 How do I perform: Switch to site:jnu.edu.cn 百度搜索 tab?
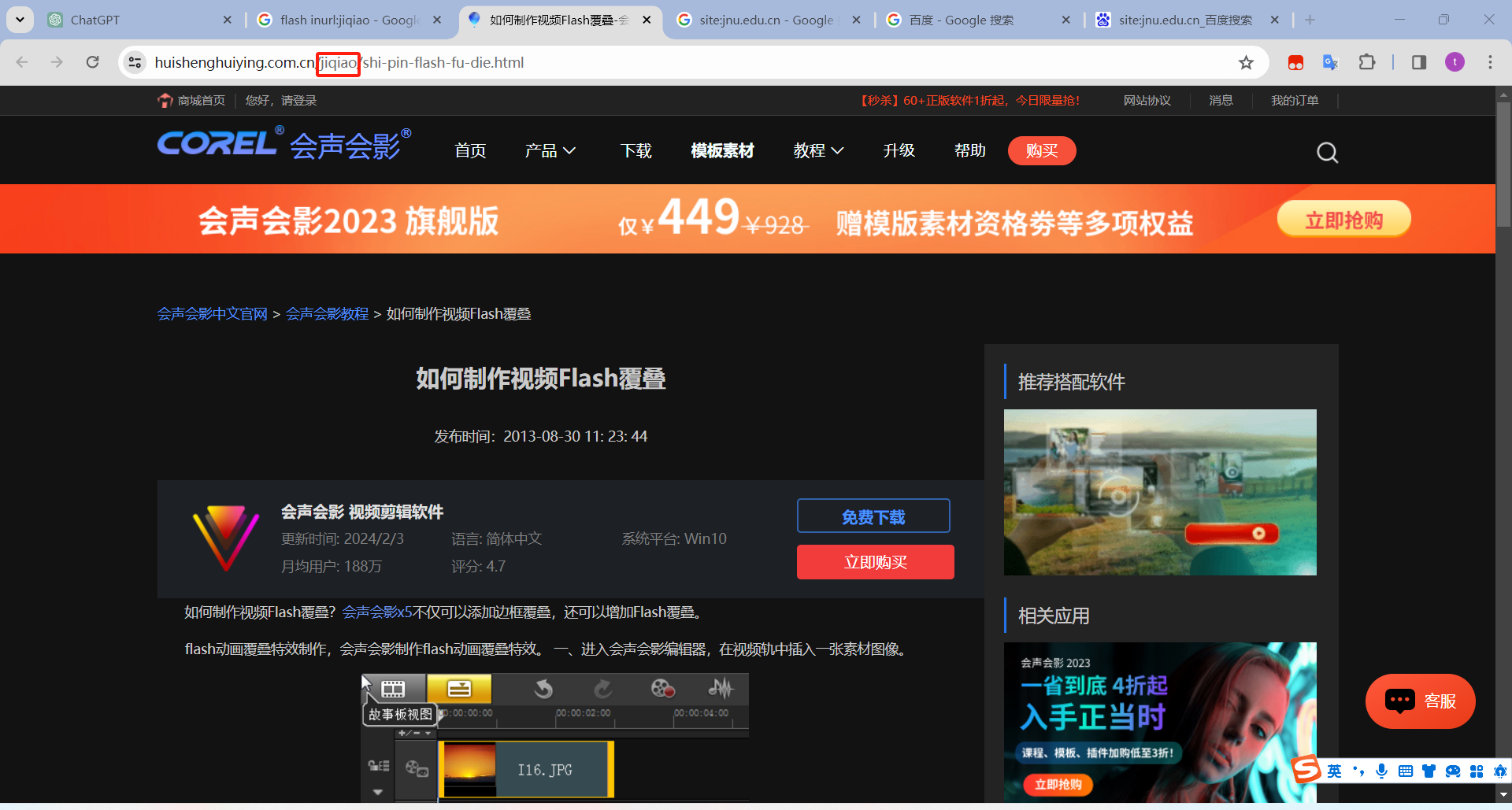pyautogui.click(x=1188, y=20)
